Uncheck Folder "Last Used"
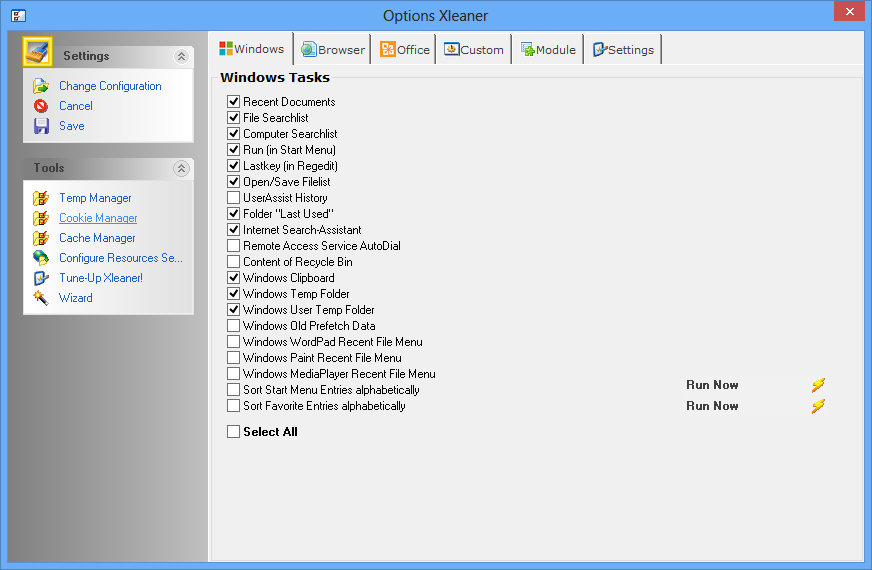Image resolution: width=872 pixels, height=570 pixels. (x=234, y=214)
